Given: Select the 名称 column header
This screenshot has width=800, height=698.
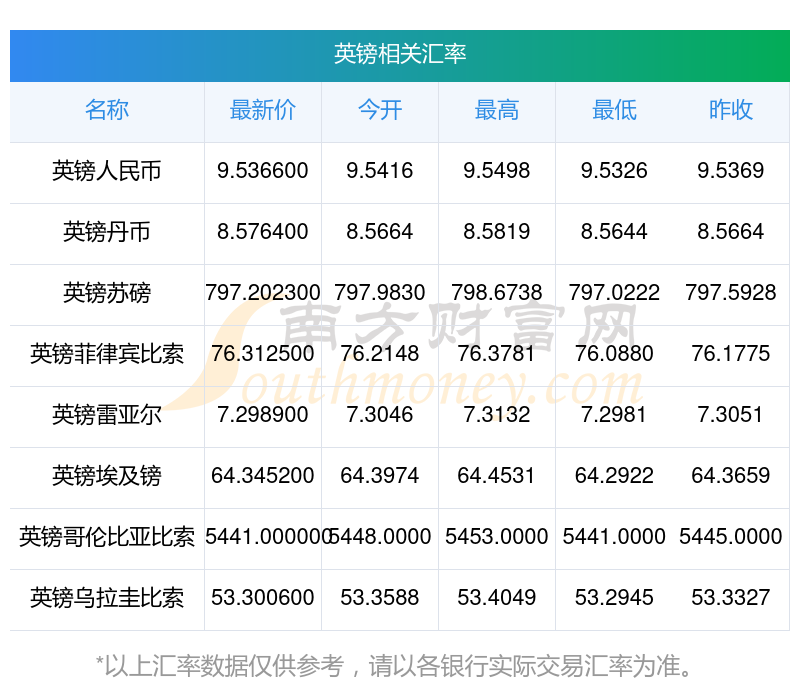Looking at the screenshot, I should pos(107,110).
